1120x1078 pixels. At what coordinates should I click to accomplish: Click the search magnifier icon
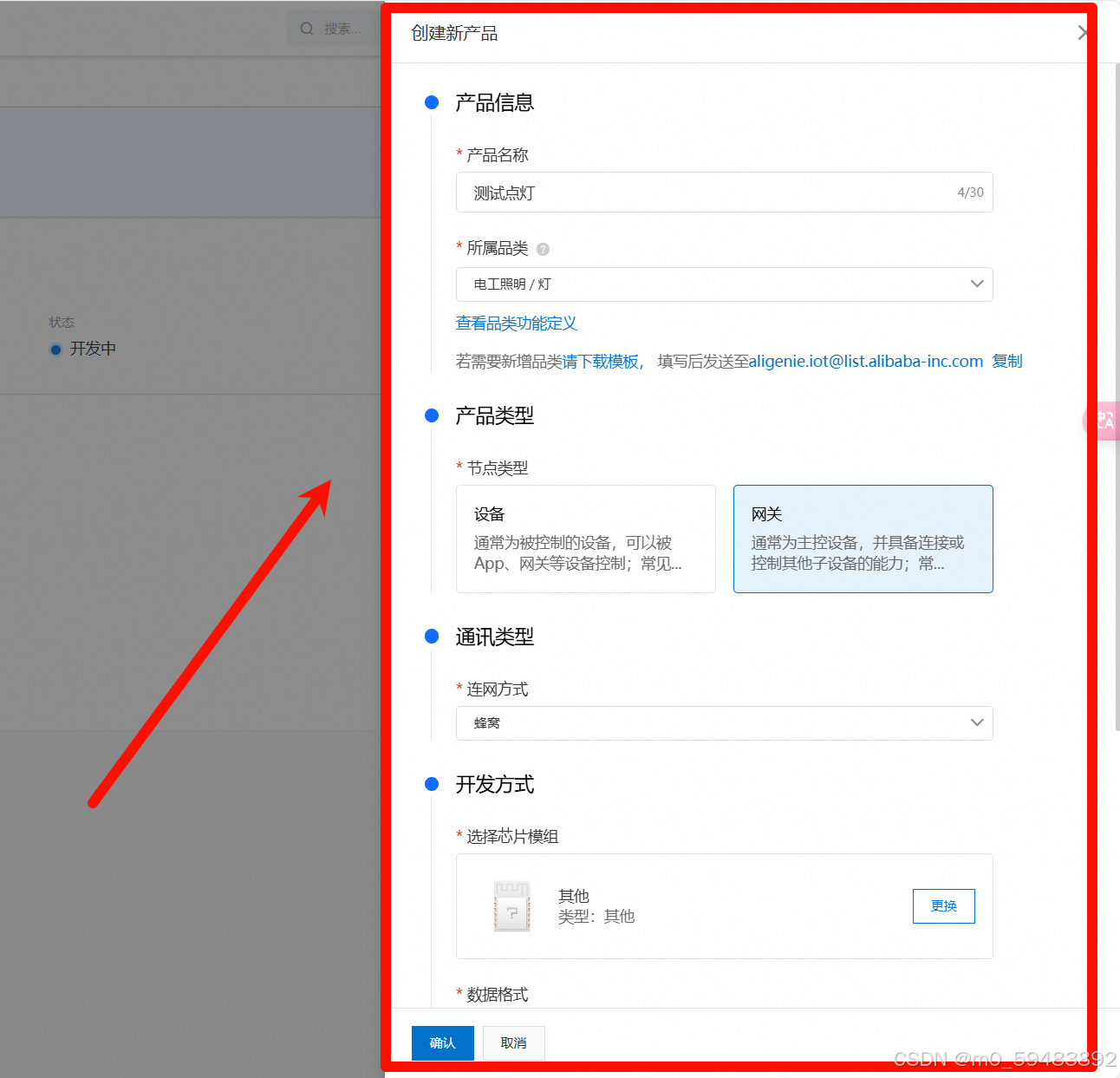[306, 27]
